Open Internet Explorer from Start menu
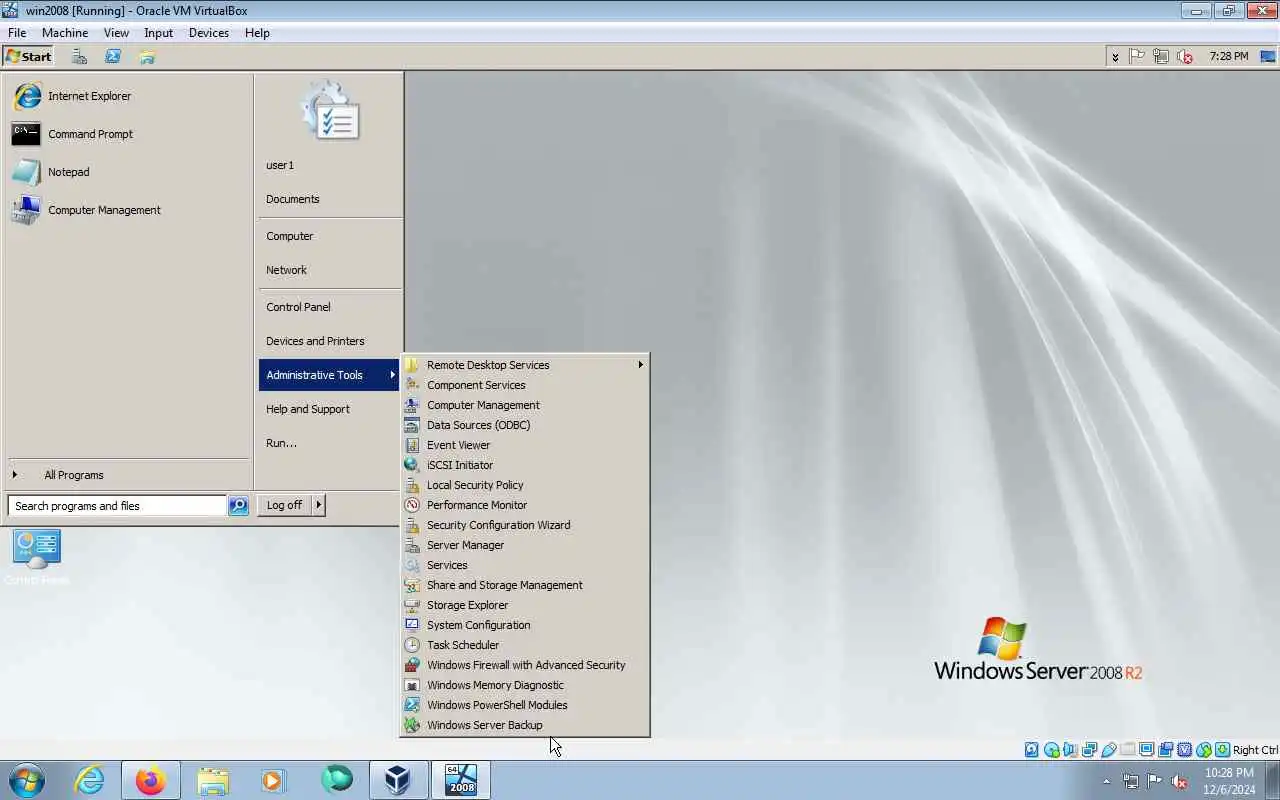The width and height of the screenshot is (1280, 800). pyautogui.click(x=127, y=96)
